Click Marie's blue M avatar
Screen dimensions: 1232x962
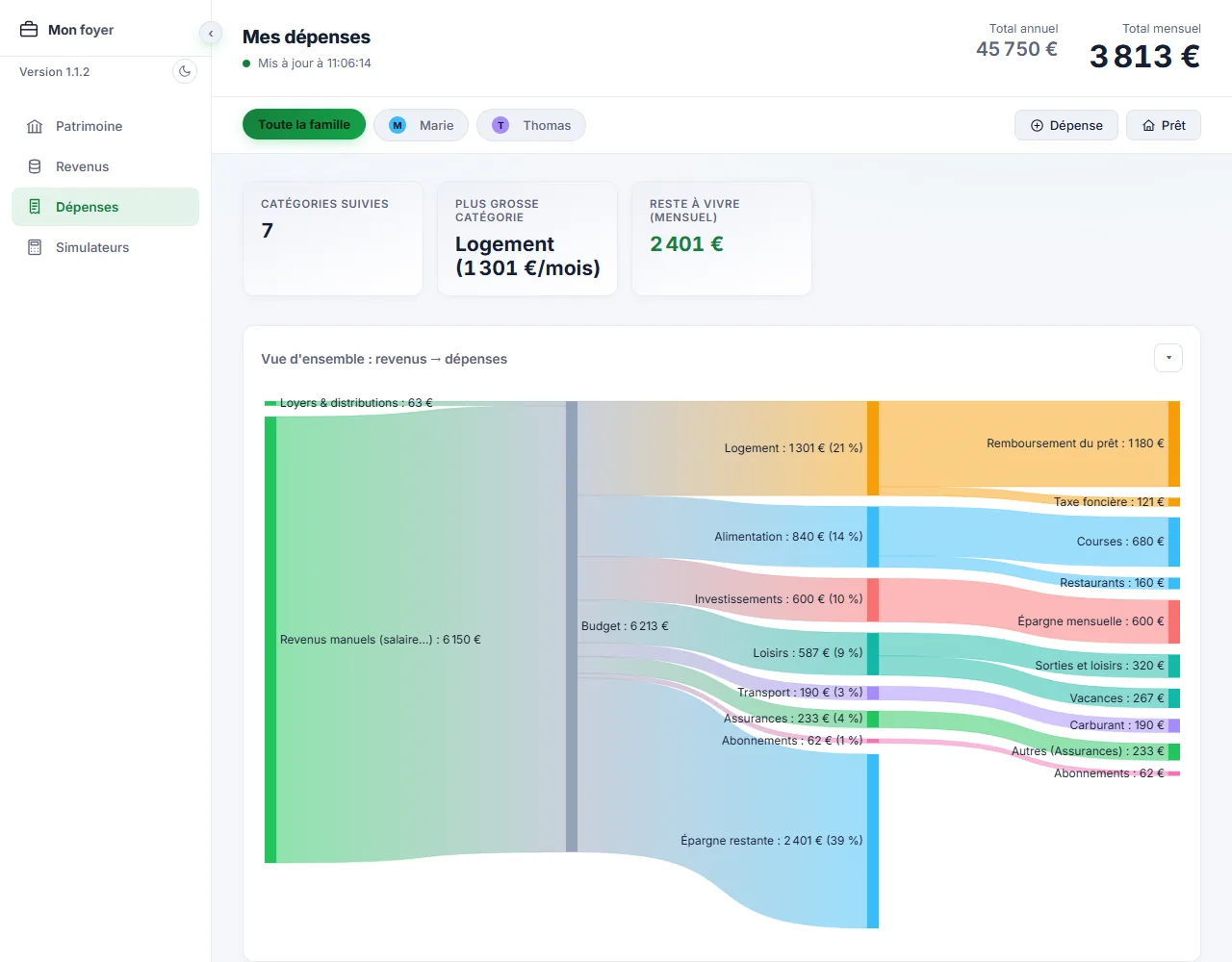pos(397,125)
